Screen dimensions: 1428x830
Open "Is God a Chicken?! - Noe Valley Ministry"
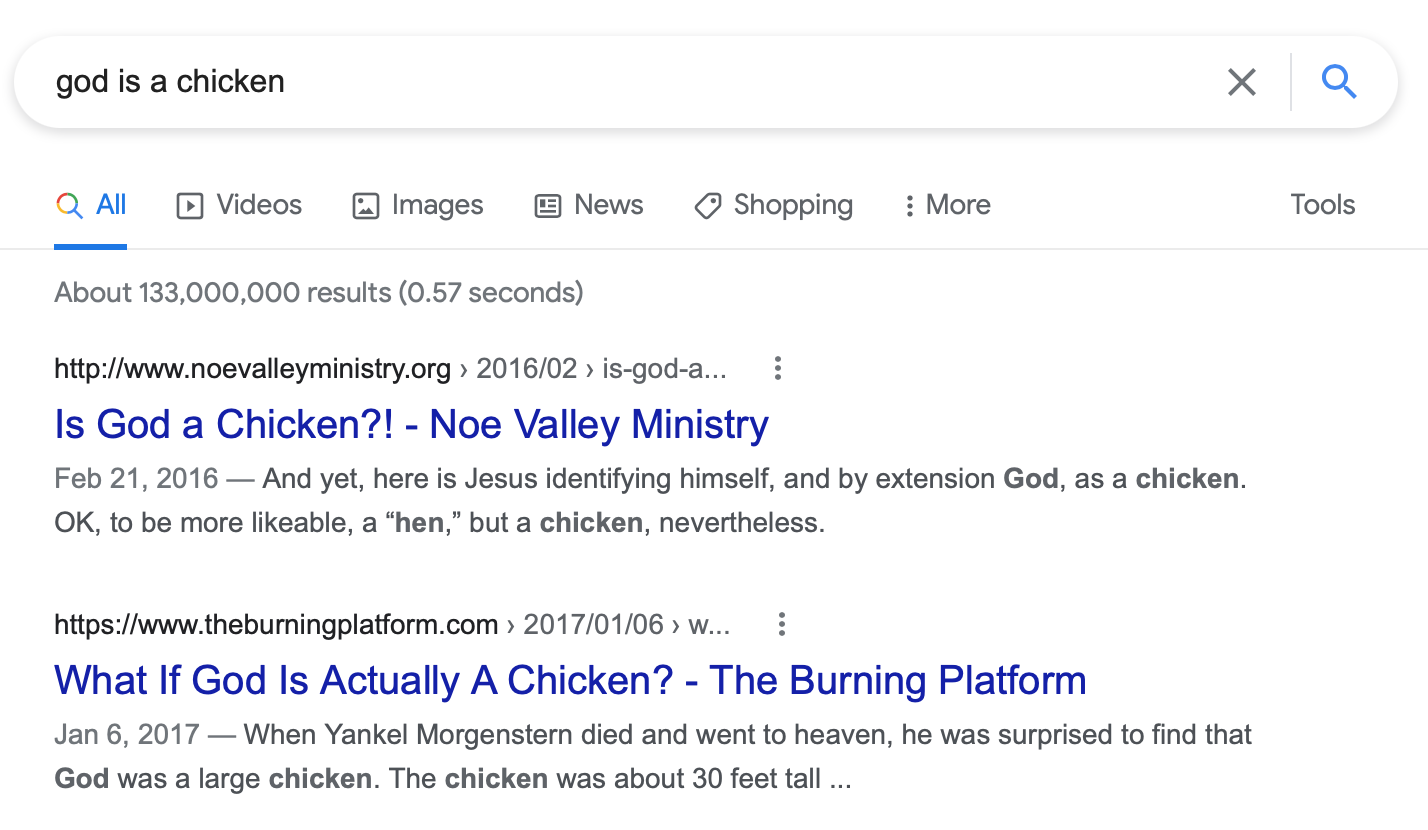[x=411, y=424]
